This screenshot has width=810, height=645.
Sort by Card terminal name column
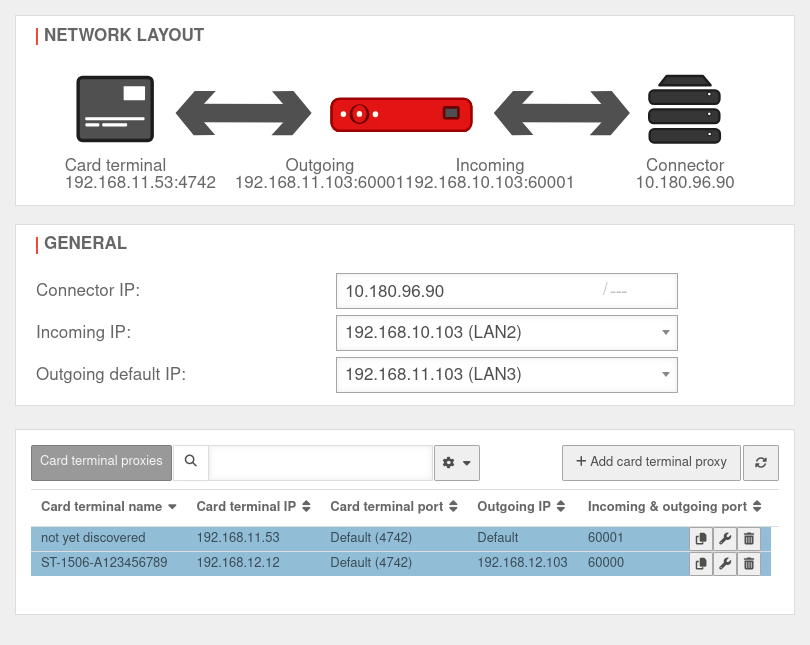click(x=109, y=507)
